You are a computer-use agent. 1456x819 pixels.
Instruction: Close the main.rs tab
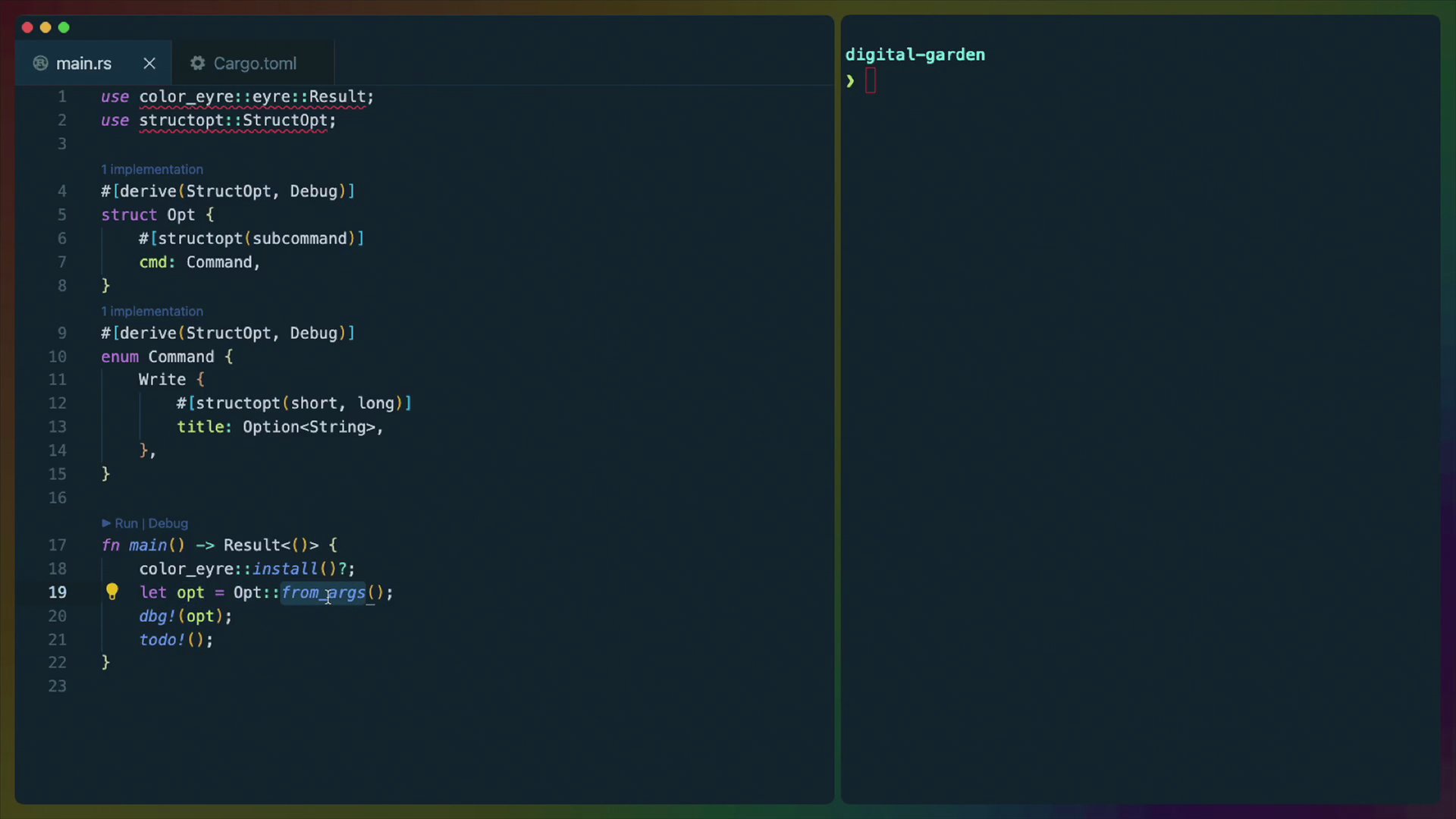click(x=149, y=64)
